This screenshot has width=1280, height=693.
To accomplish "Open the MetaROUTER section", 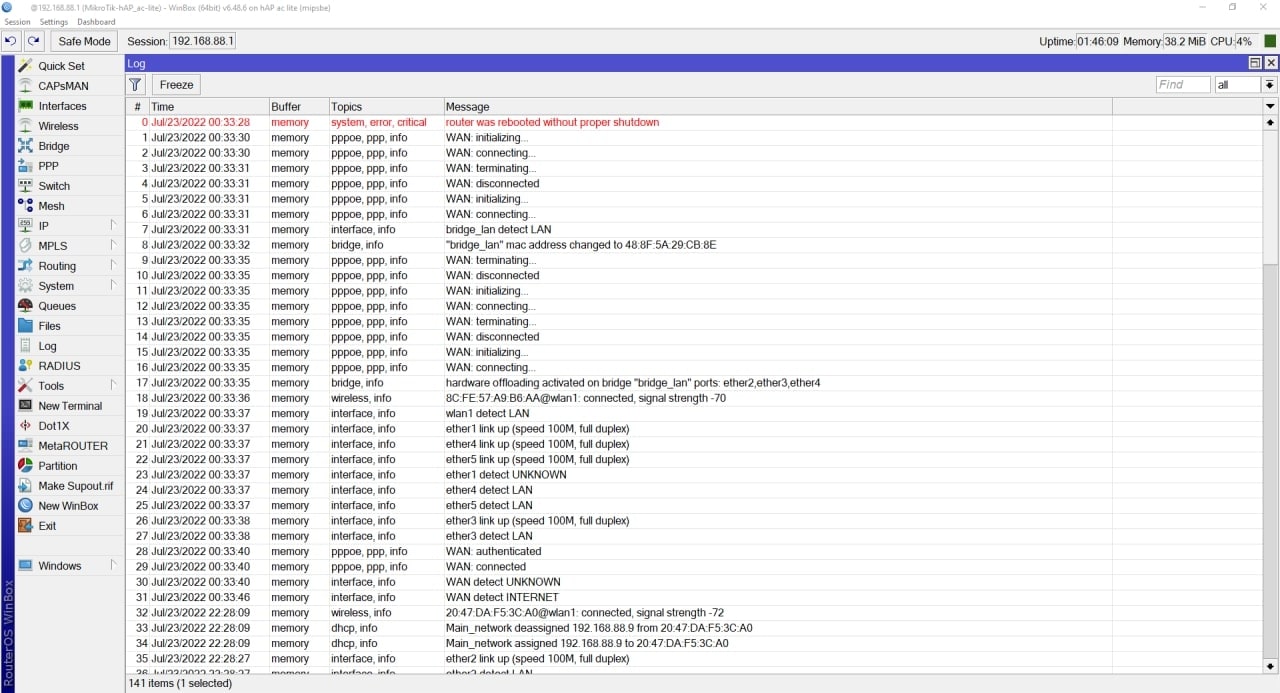I will (x=73, y=446).
